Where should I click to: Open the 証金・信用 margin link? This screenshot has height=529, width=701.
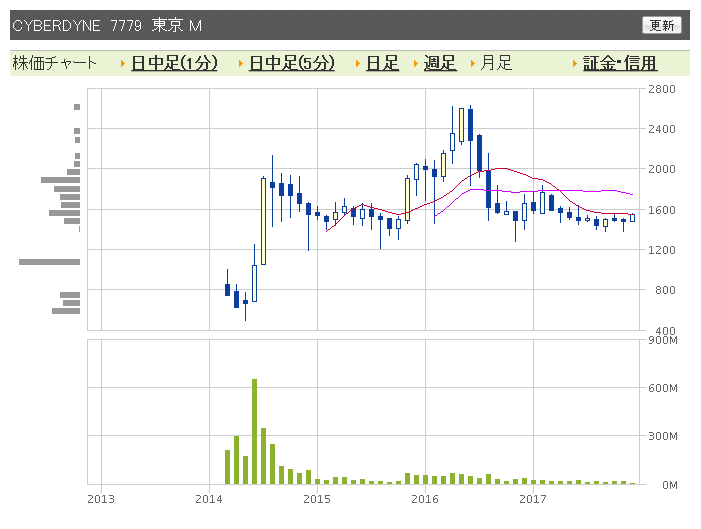620,63
